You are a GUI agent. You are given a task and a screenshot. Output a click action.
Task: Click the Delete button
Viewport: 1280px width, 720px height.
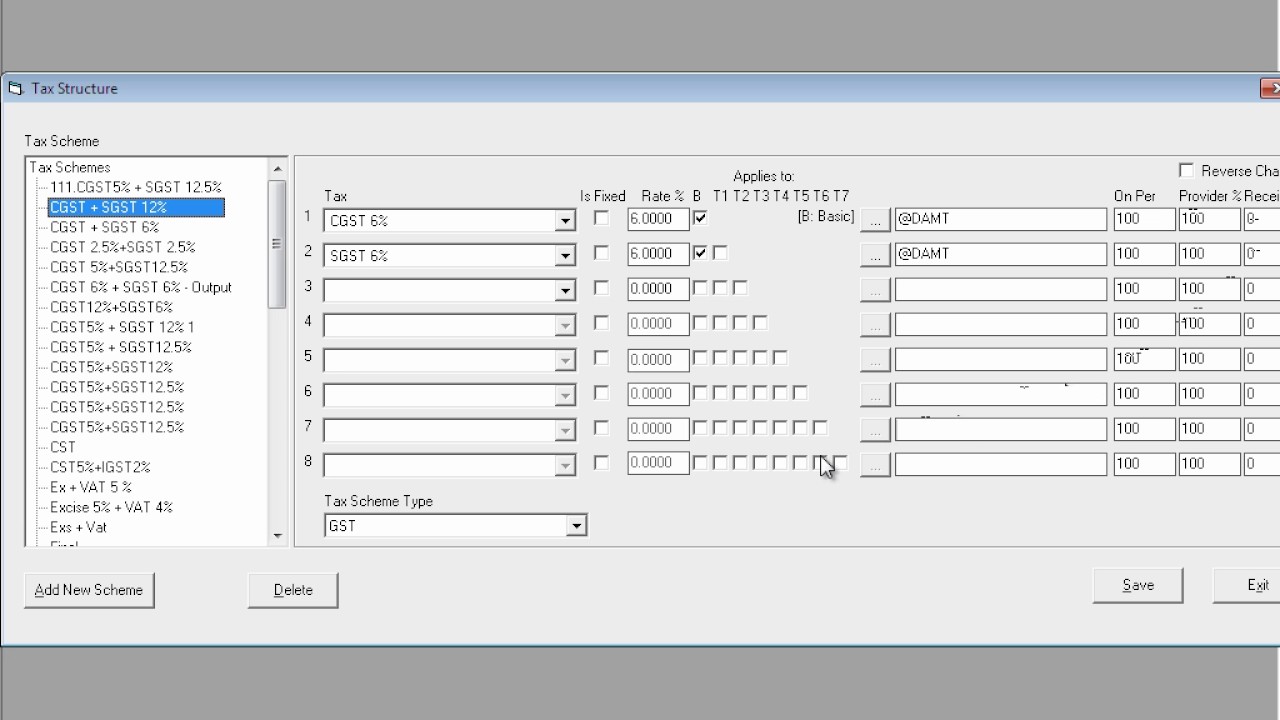pos(293,590)
